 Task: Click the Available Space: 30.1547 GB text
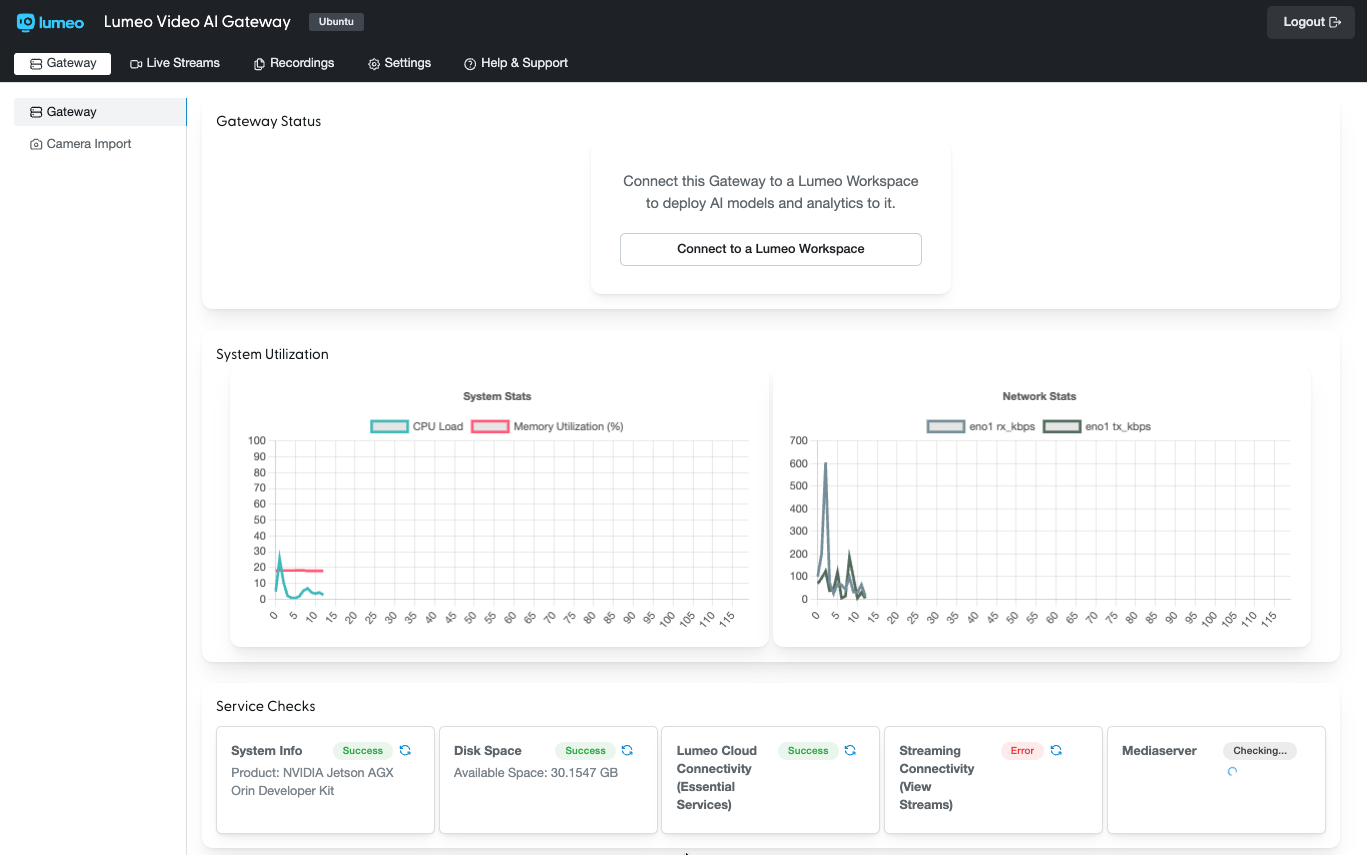click(536, 773)
